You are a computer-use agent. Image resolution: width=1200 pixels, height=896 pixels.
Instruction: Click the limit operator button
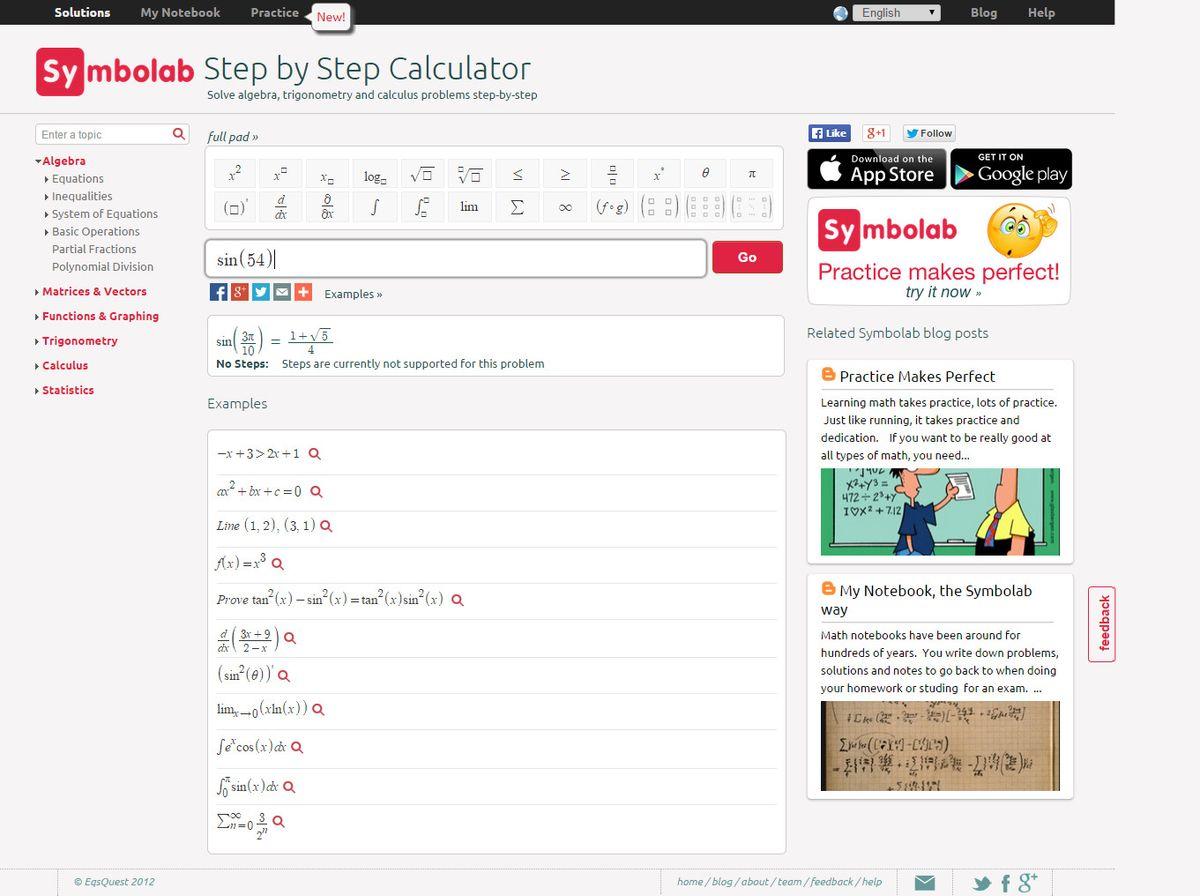[x=469, y=207]
